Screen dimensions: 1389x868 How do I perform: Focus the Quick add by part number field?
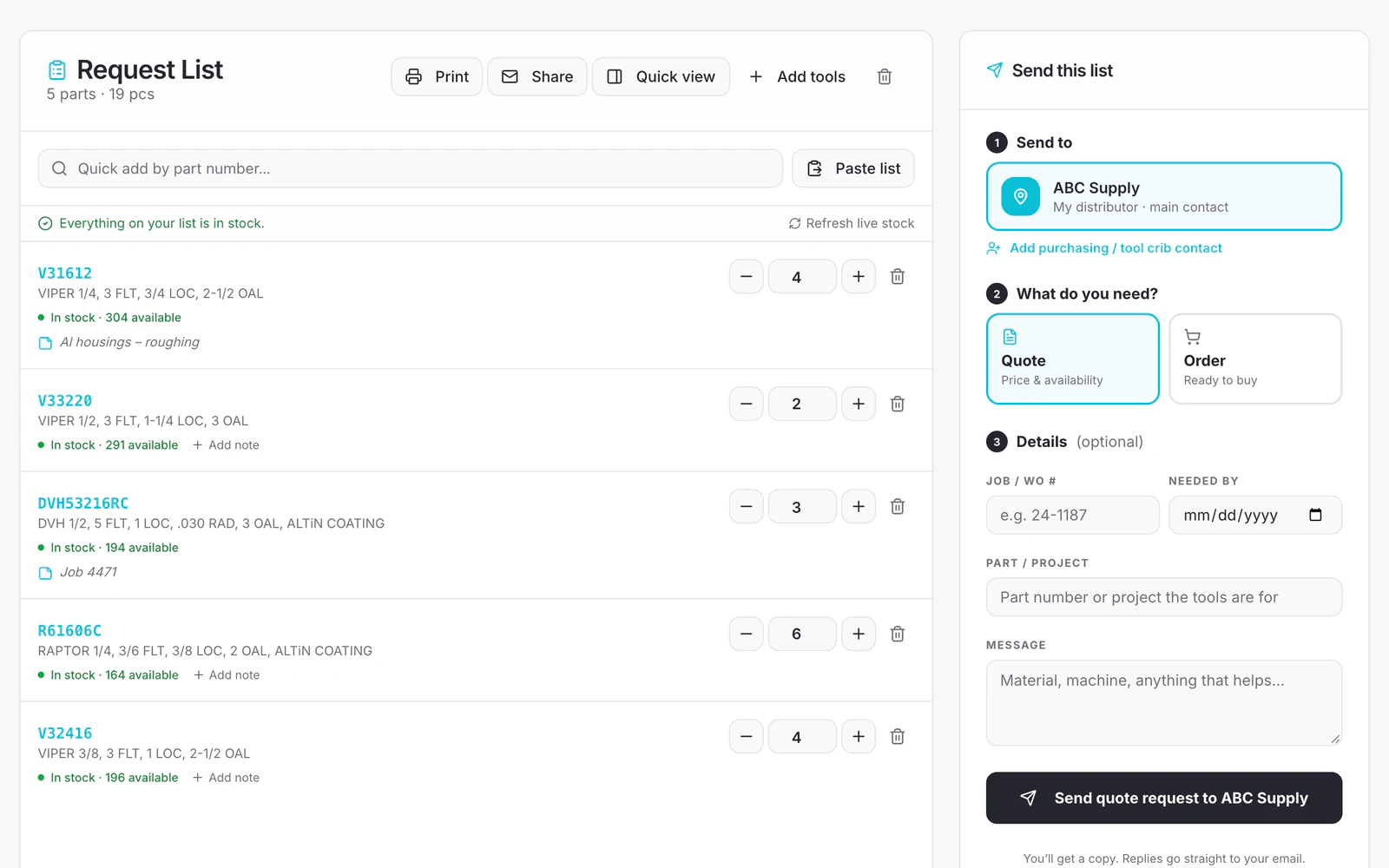pyautogui.click(x=410, y=168)
